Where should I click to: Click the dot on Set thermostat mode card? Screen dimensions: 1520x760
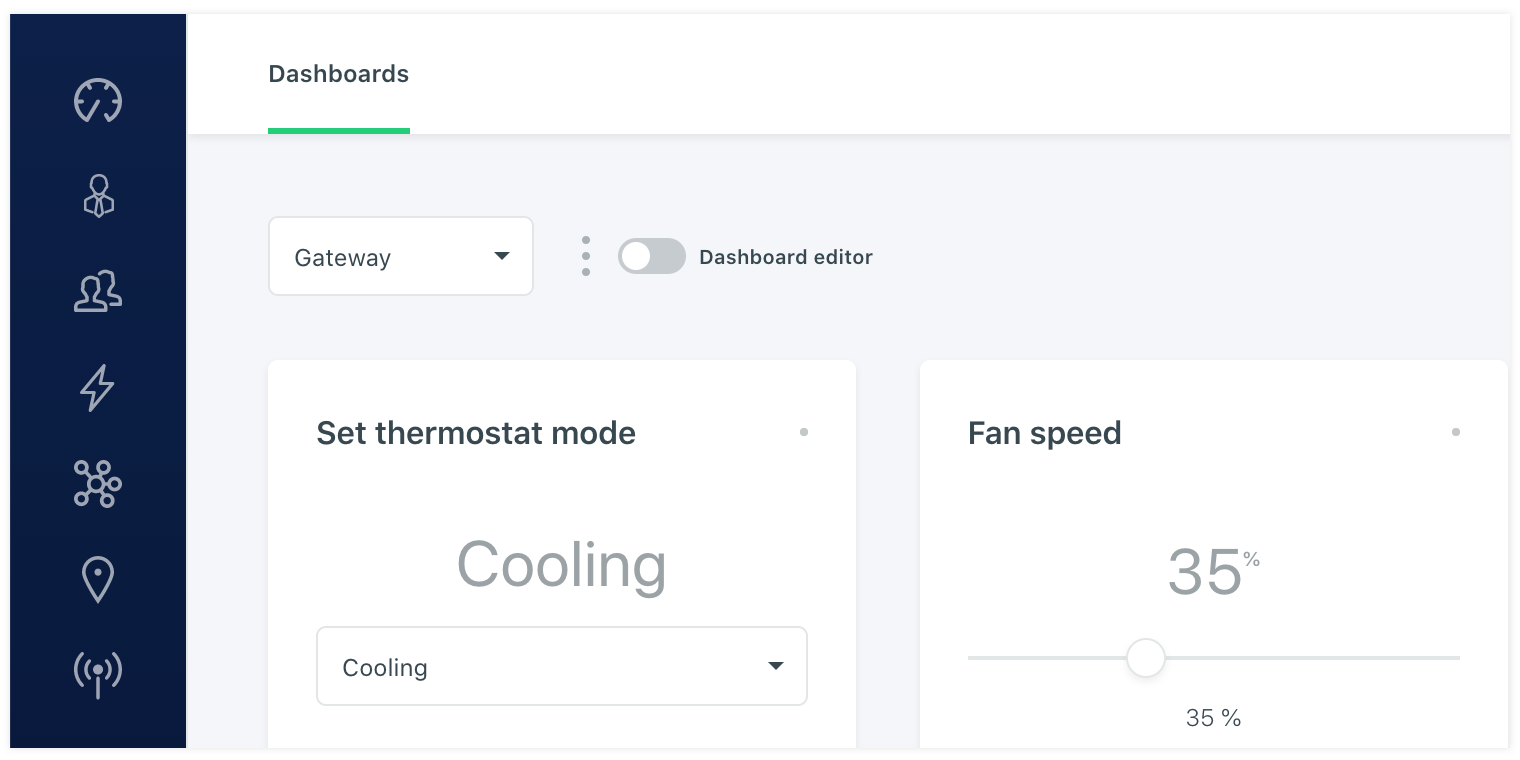[x=804, y=432]
